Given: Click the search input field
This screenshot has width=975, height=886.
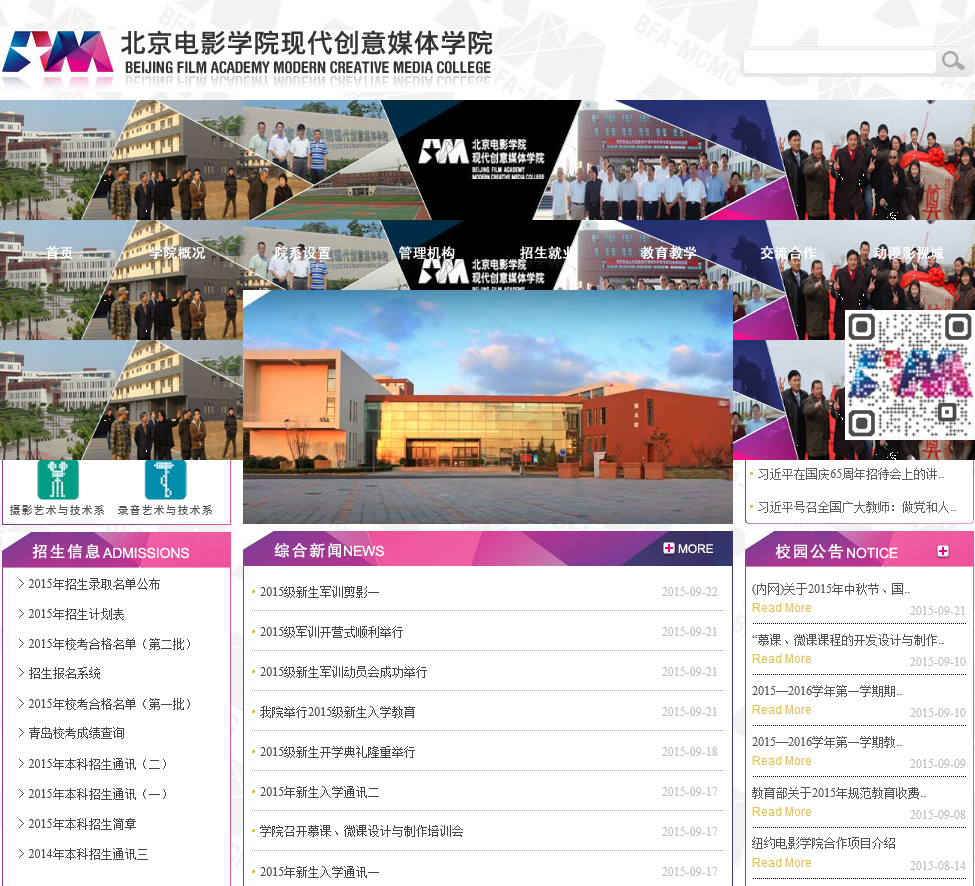Looking at the screenshot, I should coord(840,62).
